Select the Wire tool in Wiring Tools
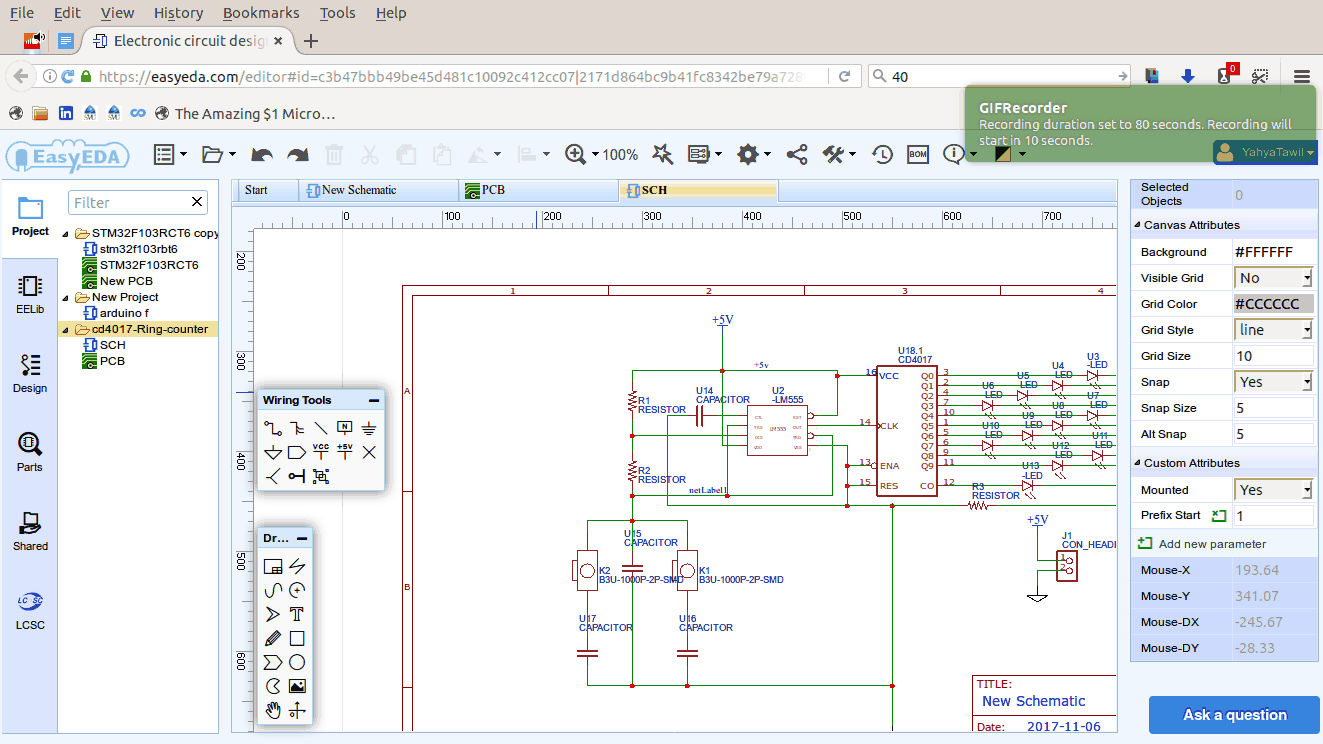Viewport: 1323px width, 744px height. coord(272,427)
